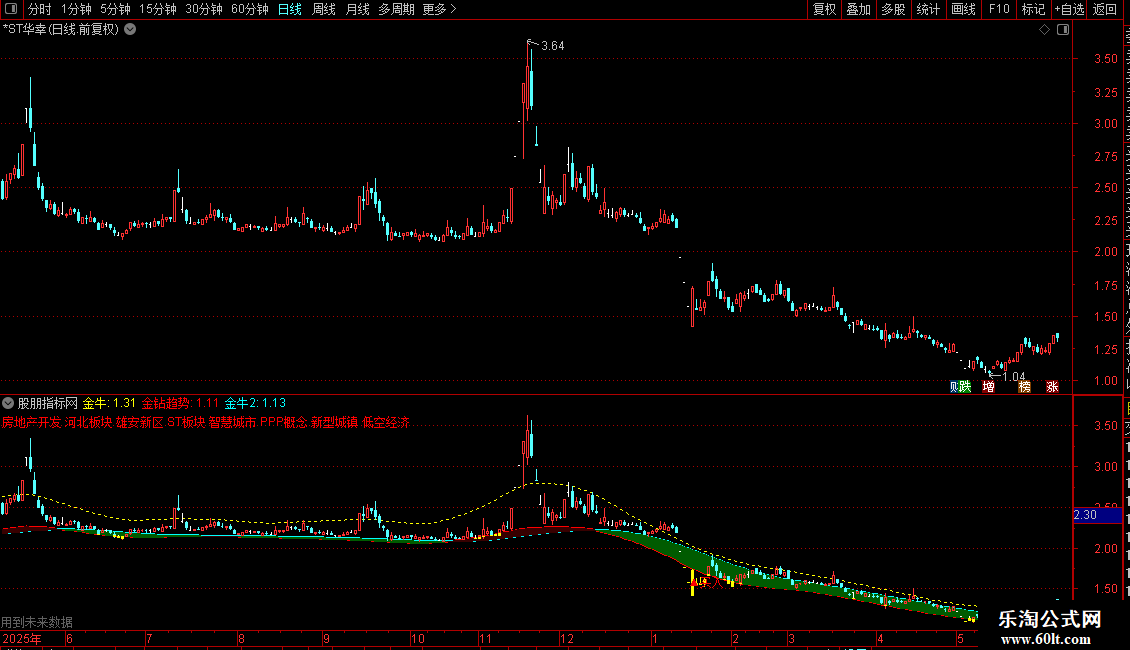Click the 金牛: 1.31 indicator value
Viewport: 1130px width, 650px height.
pyautogui.click(x=110, y=403)
